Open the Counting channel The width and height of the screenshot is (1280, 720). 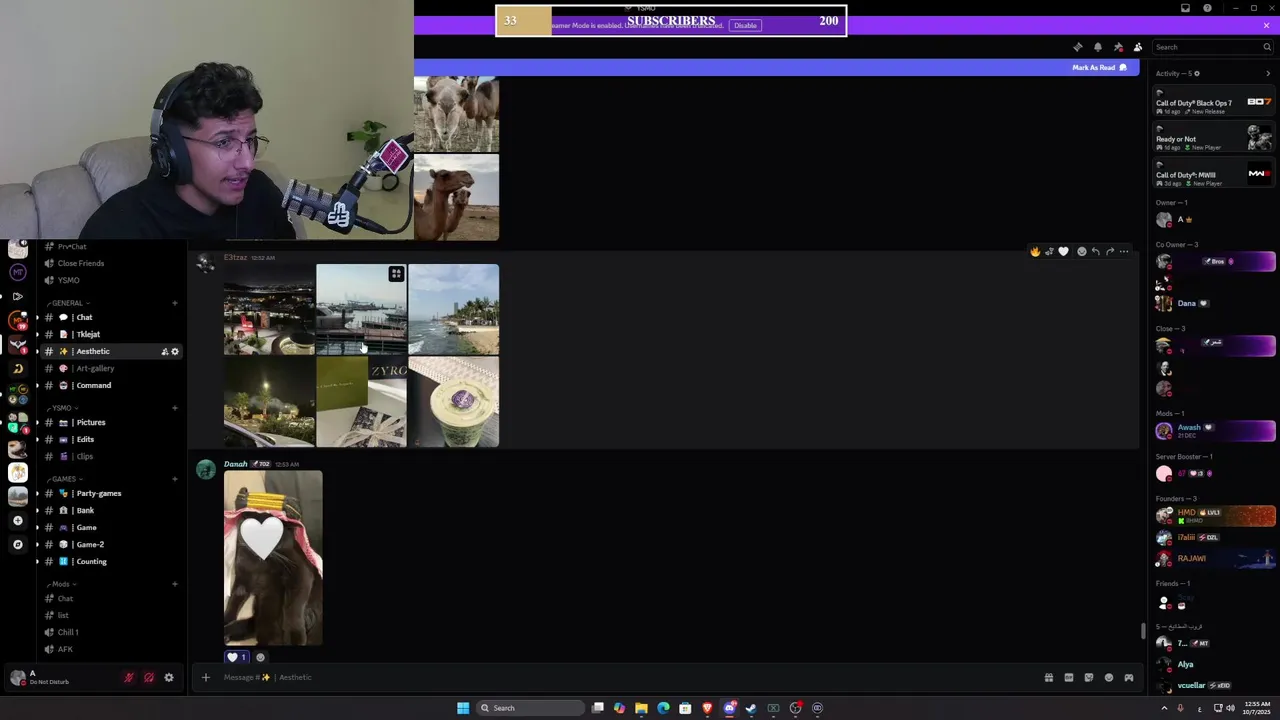click(x=110, y=561)
